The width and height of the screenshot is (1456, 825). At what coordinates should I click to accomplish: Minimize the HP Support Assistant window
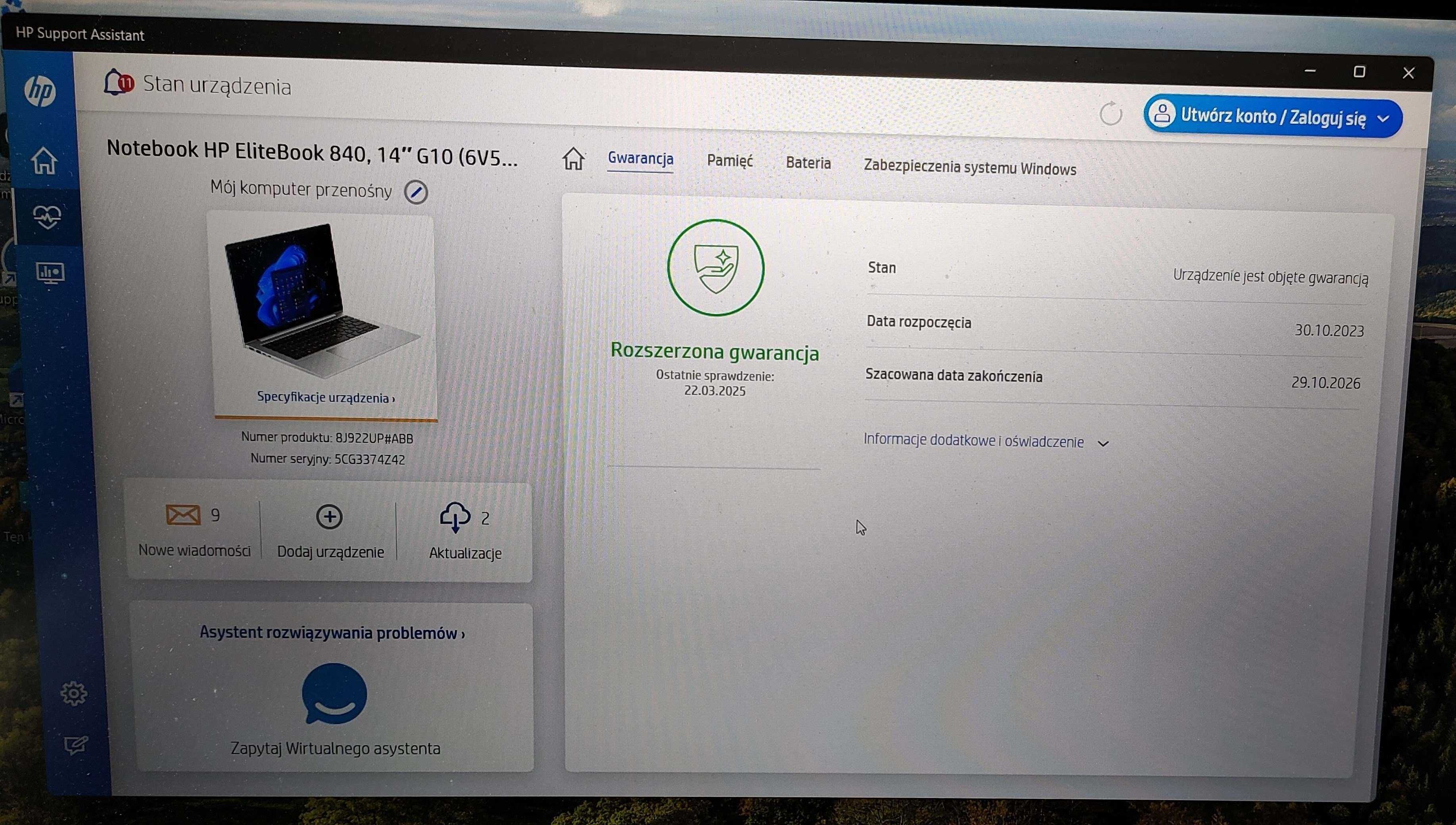click(x=1310, y=71)
